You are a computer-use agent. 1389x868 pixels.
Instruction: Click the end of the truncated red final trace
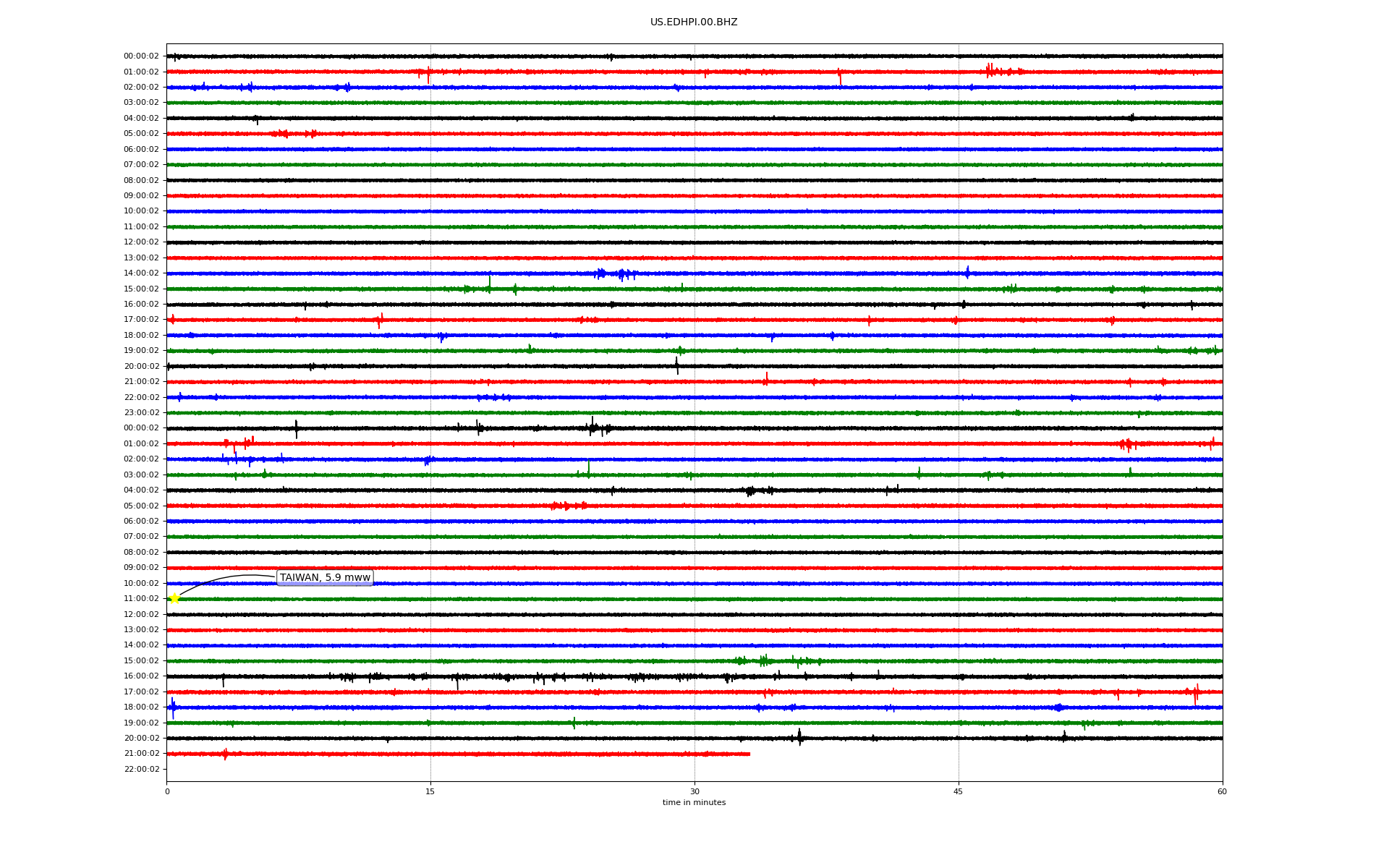click(749, 754)
